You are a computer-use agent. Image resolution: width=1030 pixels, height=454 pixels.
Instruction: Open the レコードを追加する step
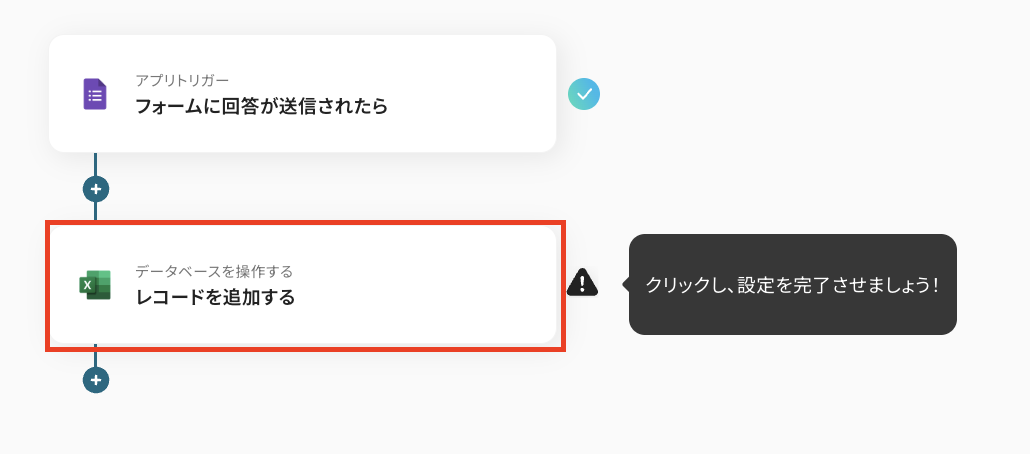tap(215, 297)
